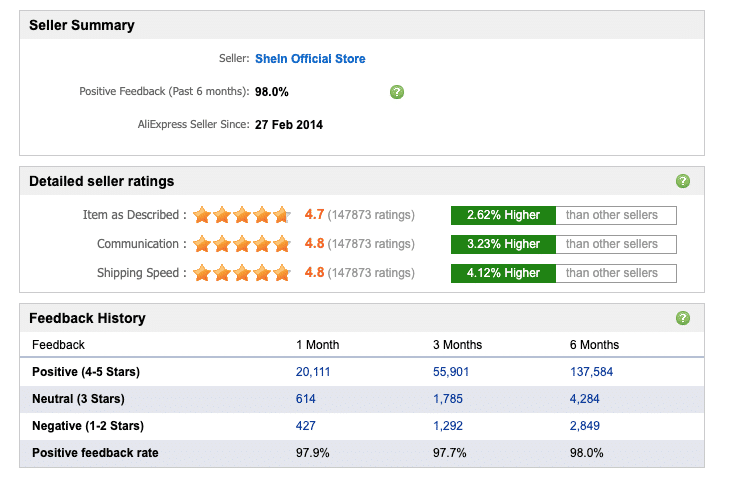The image size is (748, 477).
Task: Open 1 Month positive feedback count 20,111
Action: (x=313, y=372)
